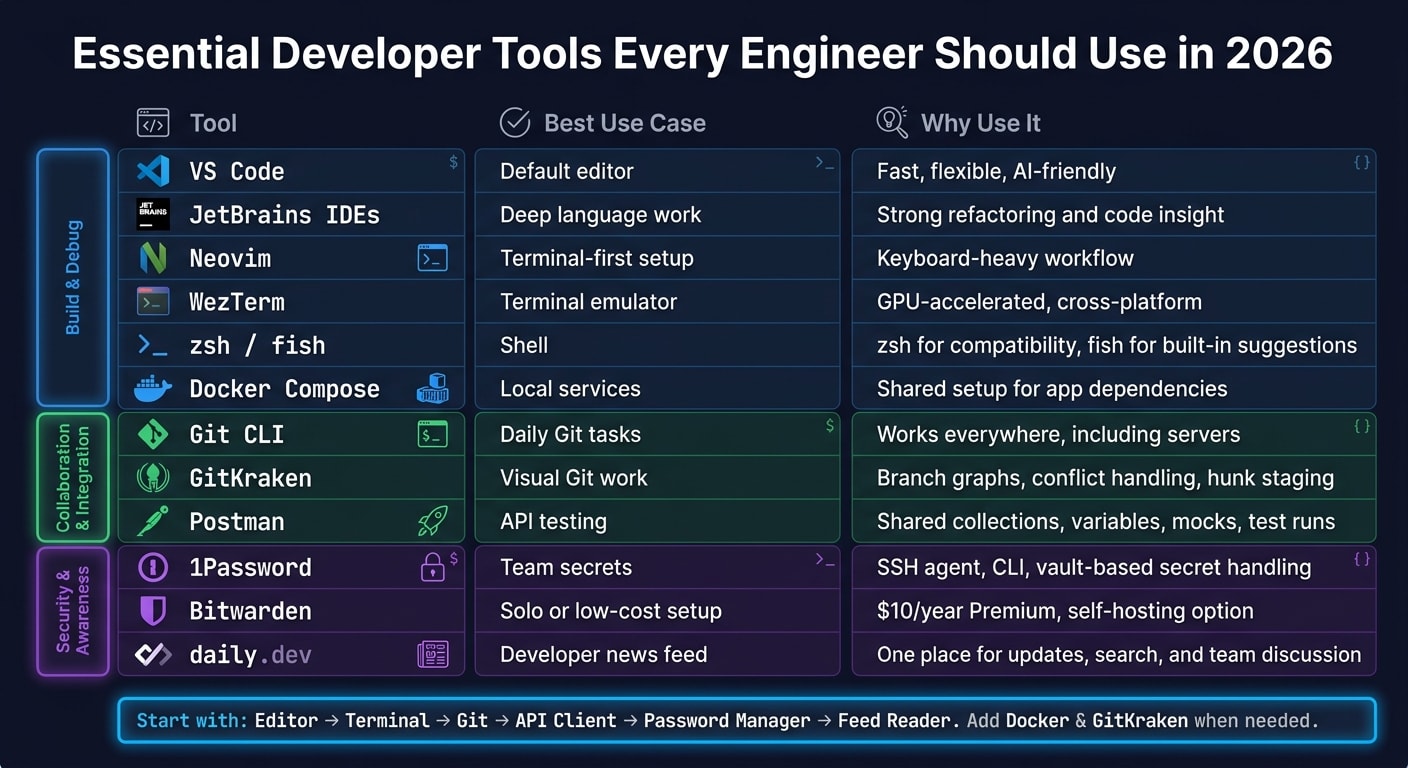Click the Bitwarden shield icon

153,610
